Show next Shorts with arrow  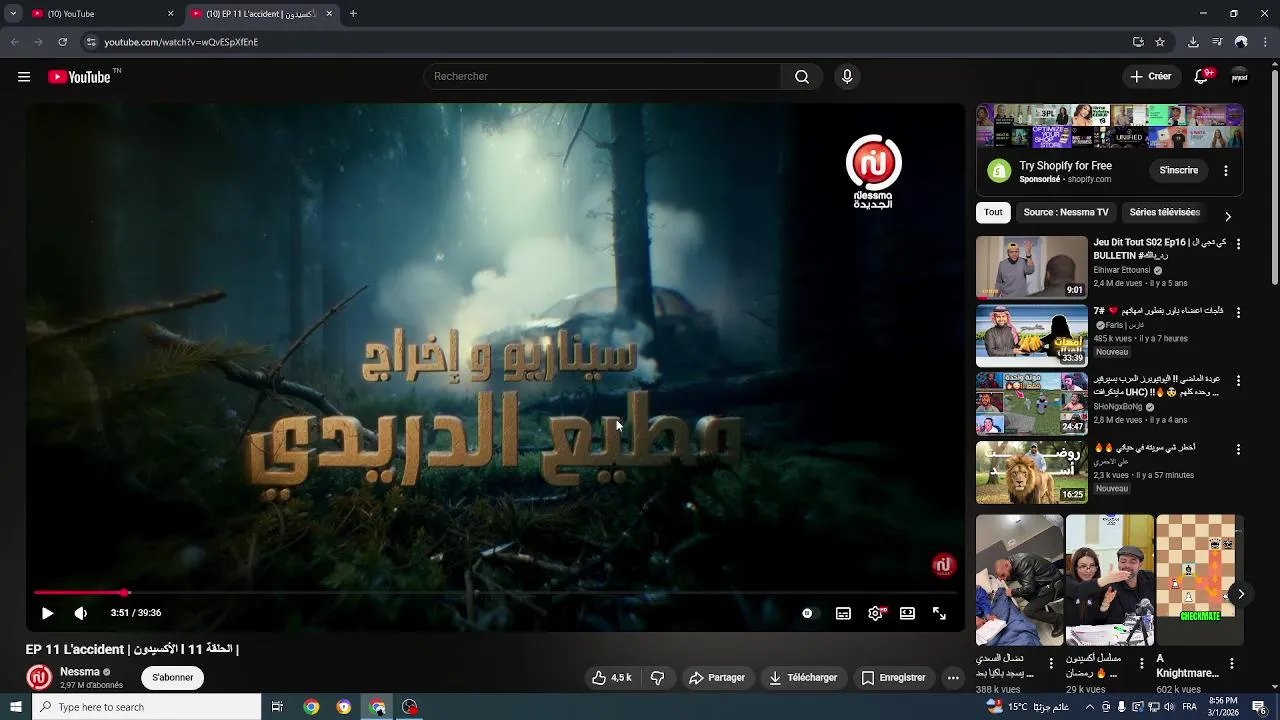1240,594
